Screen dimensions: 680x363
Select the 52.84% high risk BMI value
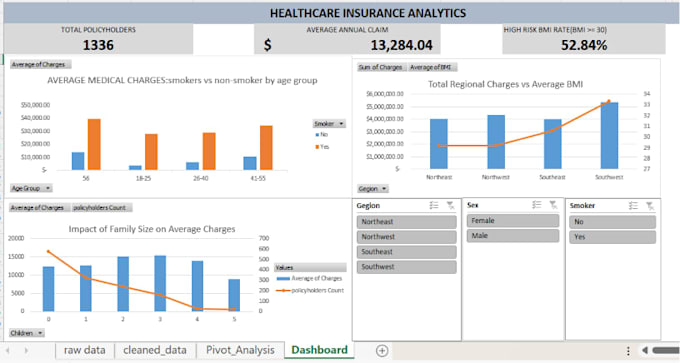[x=584, y=45]
